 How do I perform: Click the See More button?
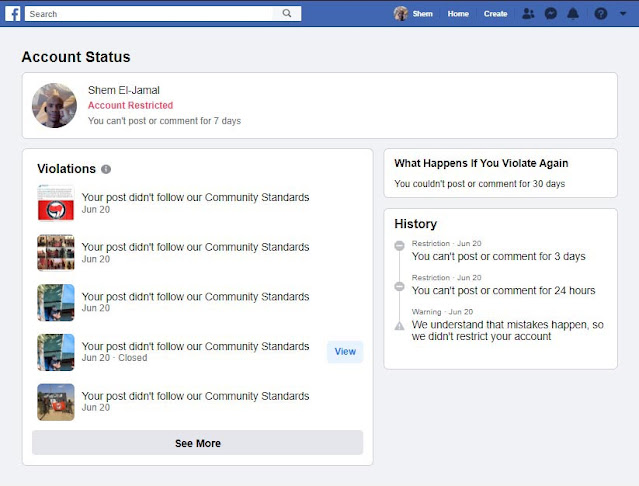coord(197,443)
